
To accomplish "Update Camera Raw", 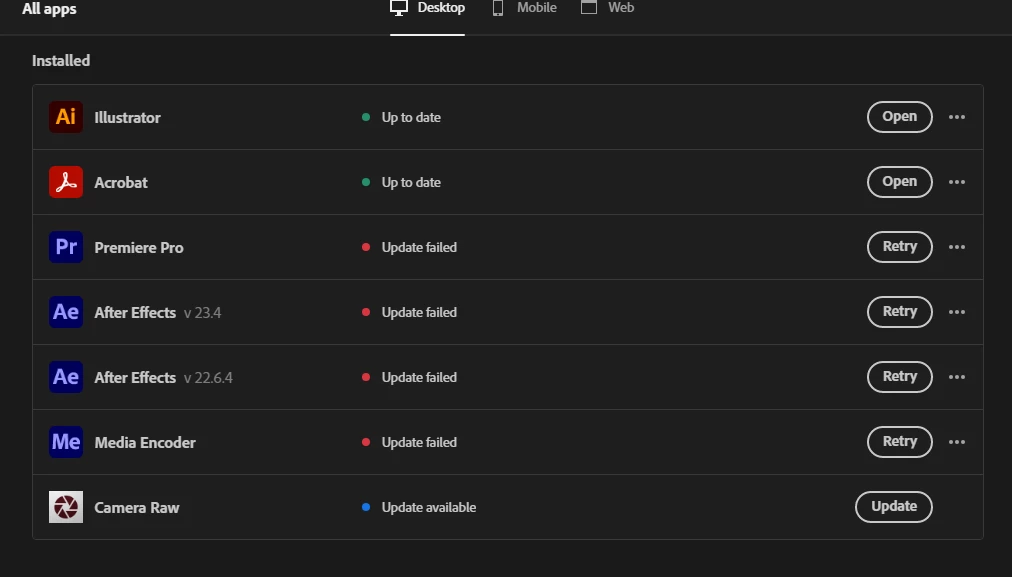I will tap(894, 507).
